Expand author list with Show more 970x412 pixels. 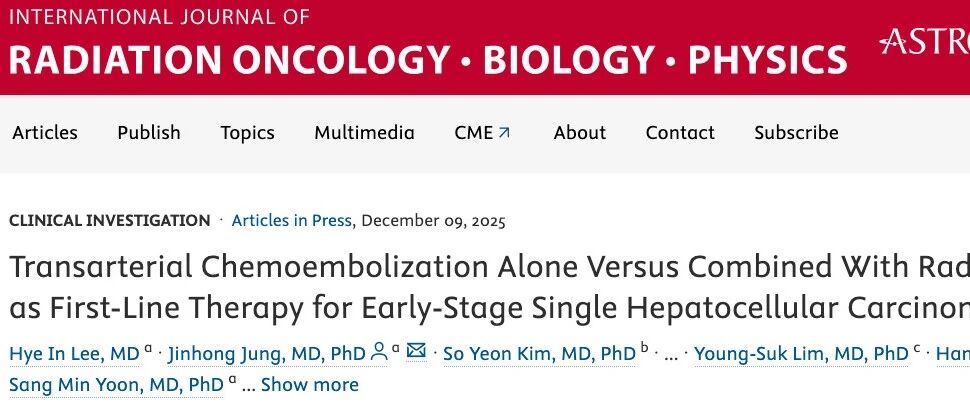pyautogui.click(x=309, y=384)
